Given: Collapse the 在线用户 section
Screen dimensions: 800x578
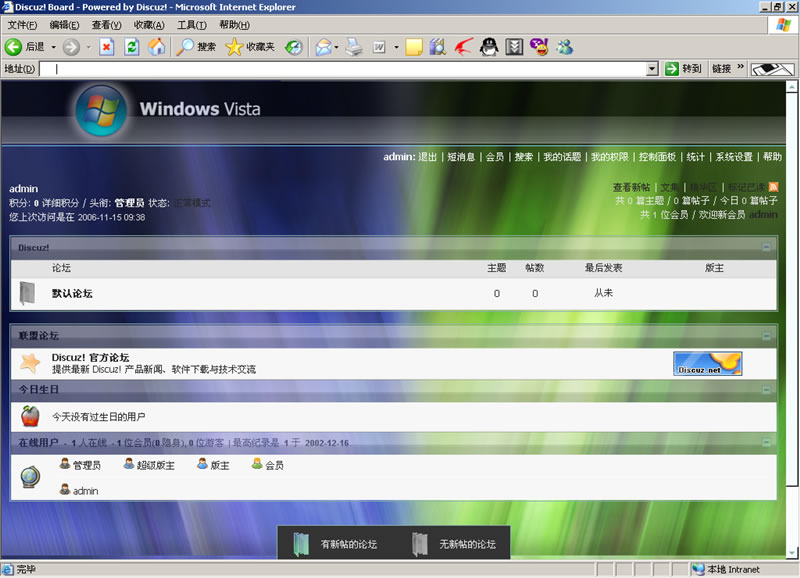Looking at the screenshot, I should pos(766,442).
